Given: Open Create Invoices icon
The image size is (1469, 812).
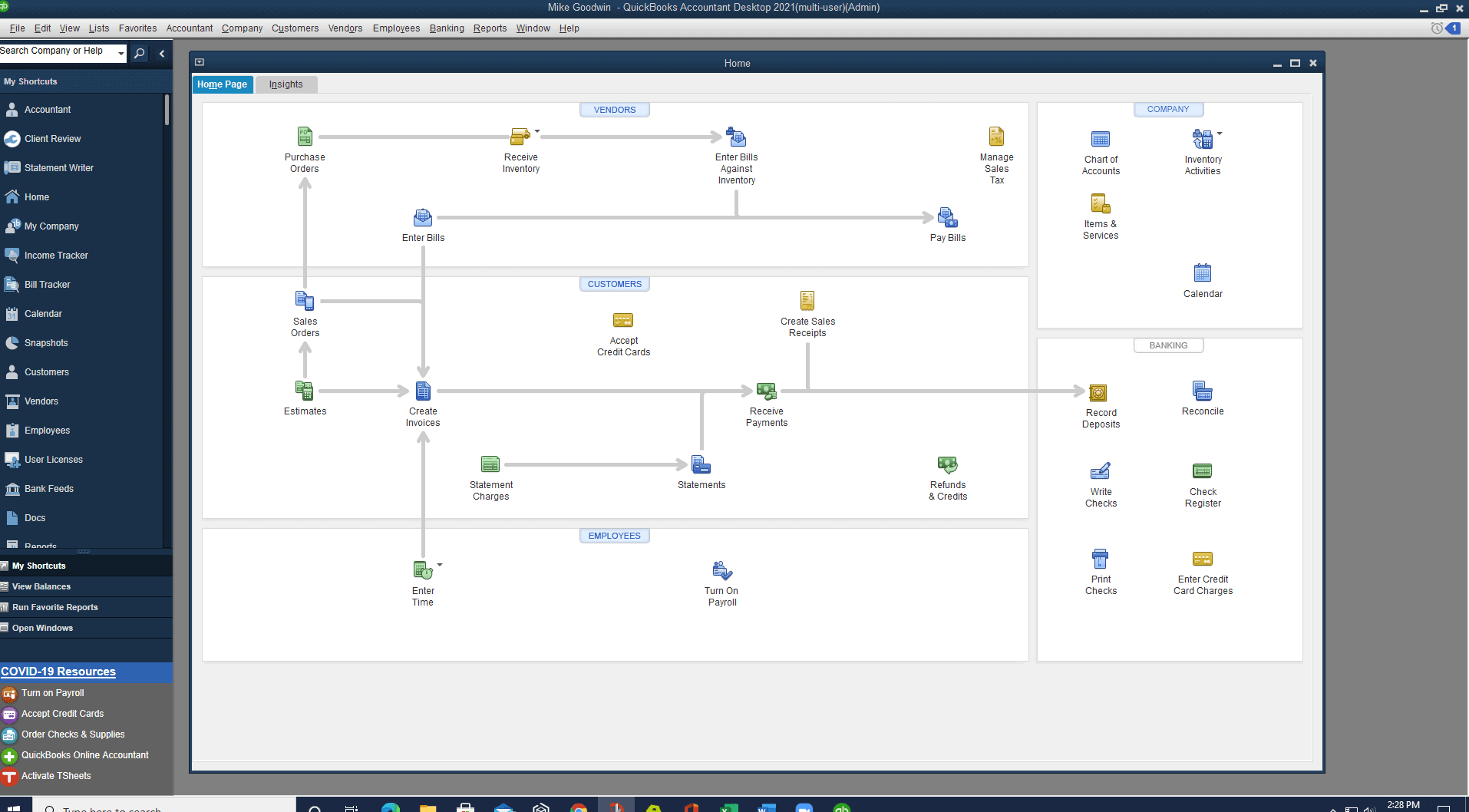Looking at the screenshot, I should [423, 391].
